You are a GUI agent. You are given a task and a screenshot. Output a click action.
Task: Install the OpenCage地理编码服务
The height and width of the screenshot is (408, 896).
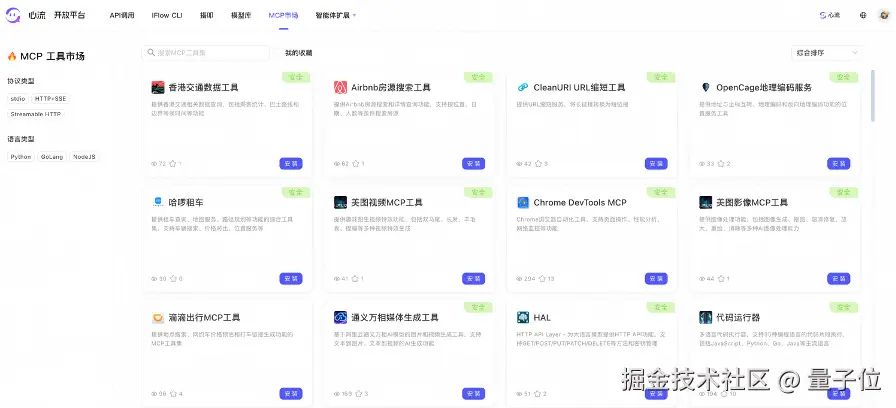click(838, 163)
